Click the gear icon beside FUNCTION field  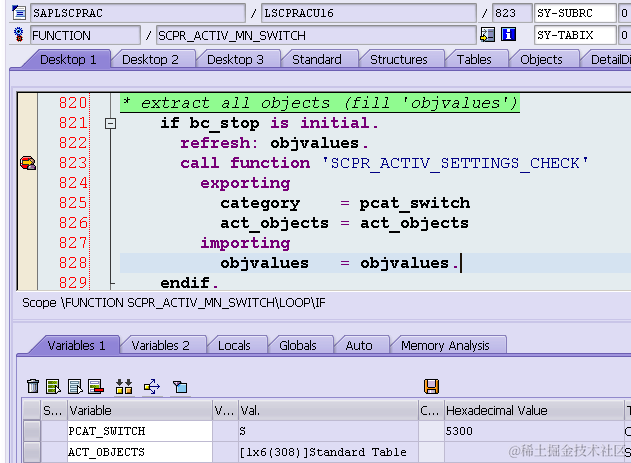[x=19, y=35]
